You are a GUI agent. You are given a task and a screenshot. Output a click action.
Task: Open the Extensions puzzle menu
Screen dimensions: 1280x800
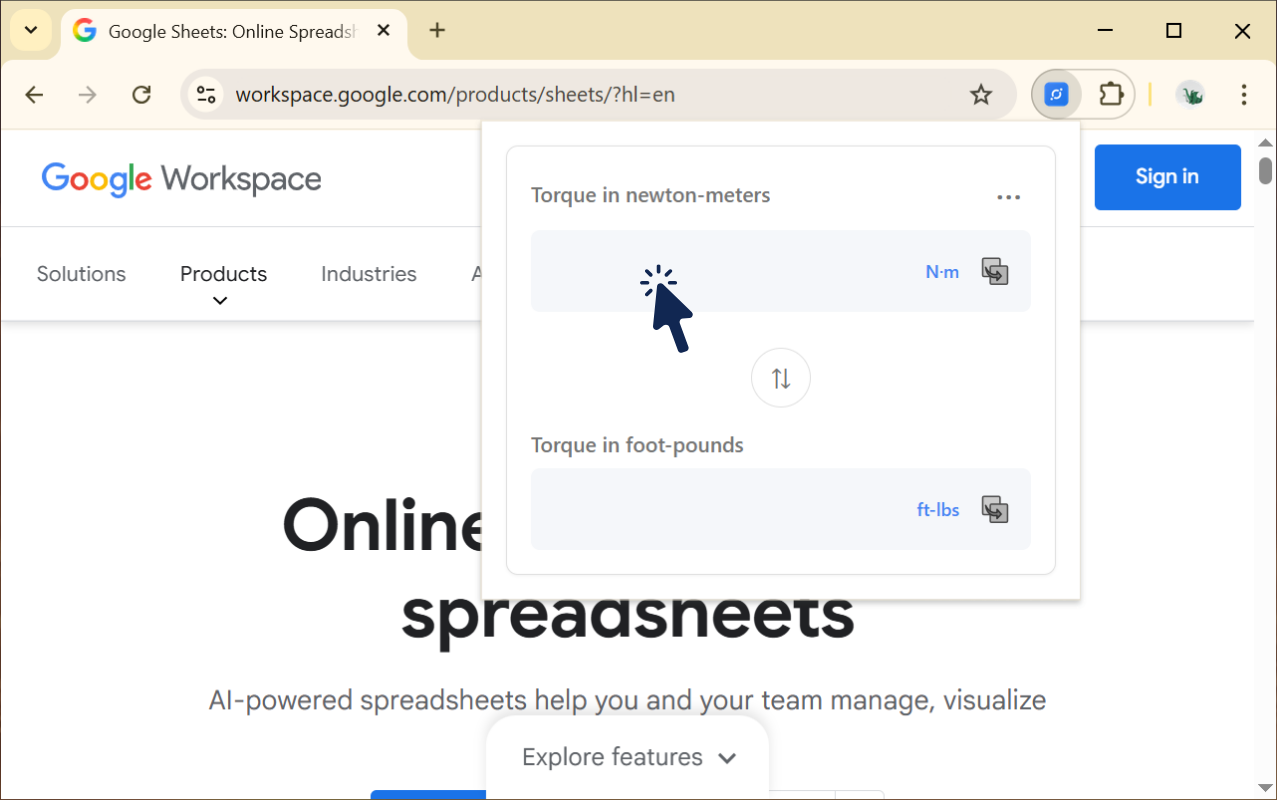click(1111, 95)
